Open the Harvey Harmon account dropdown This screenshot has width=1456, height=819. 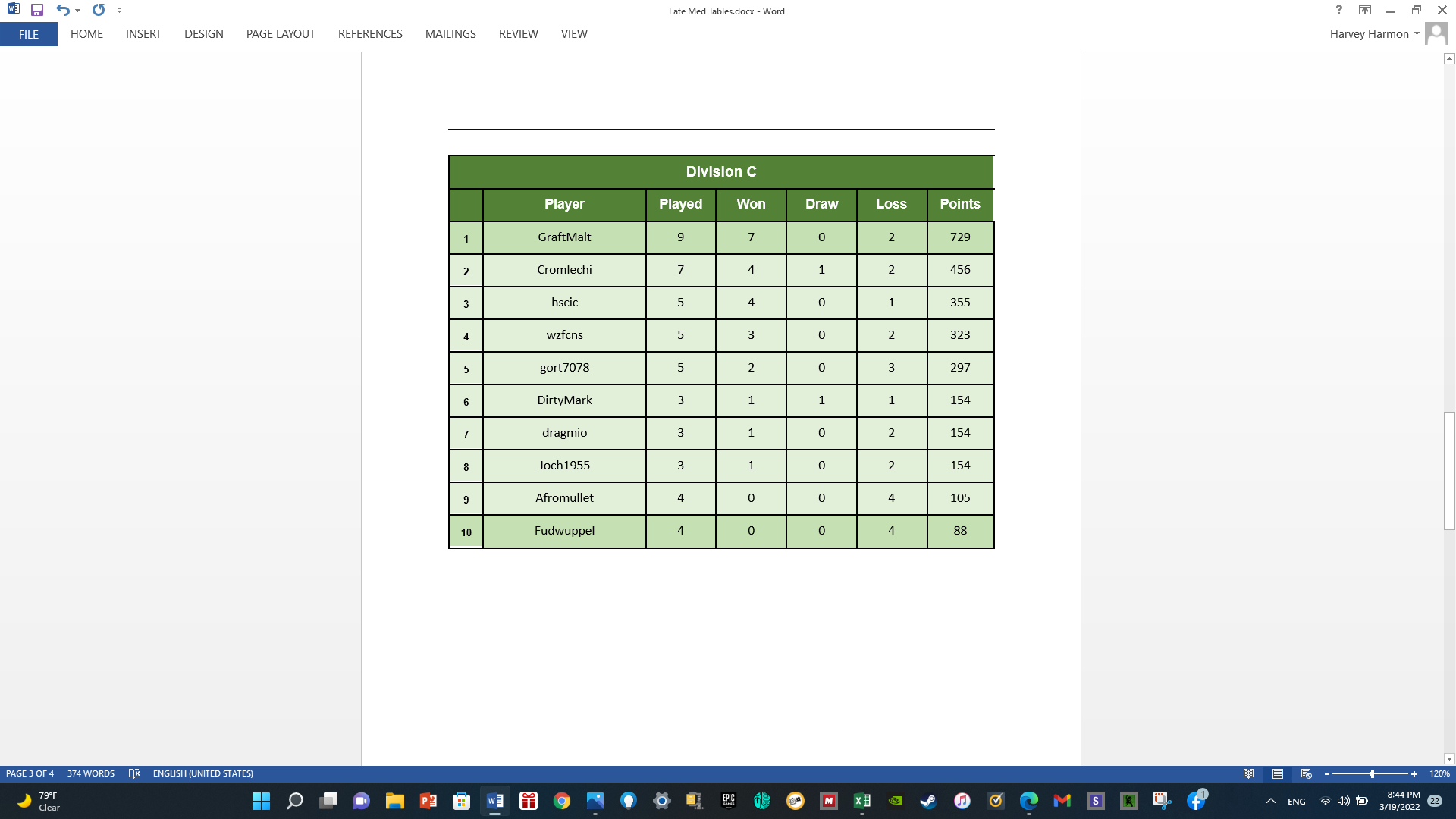pyautogui.click(x=1375, y=34)
